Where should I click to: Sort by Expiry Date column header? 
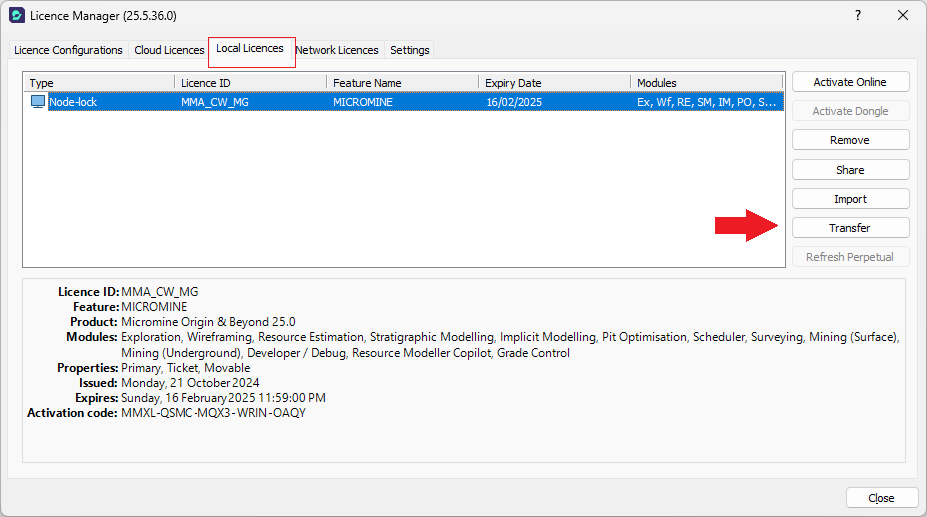(x=555, y=83)
